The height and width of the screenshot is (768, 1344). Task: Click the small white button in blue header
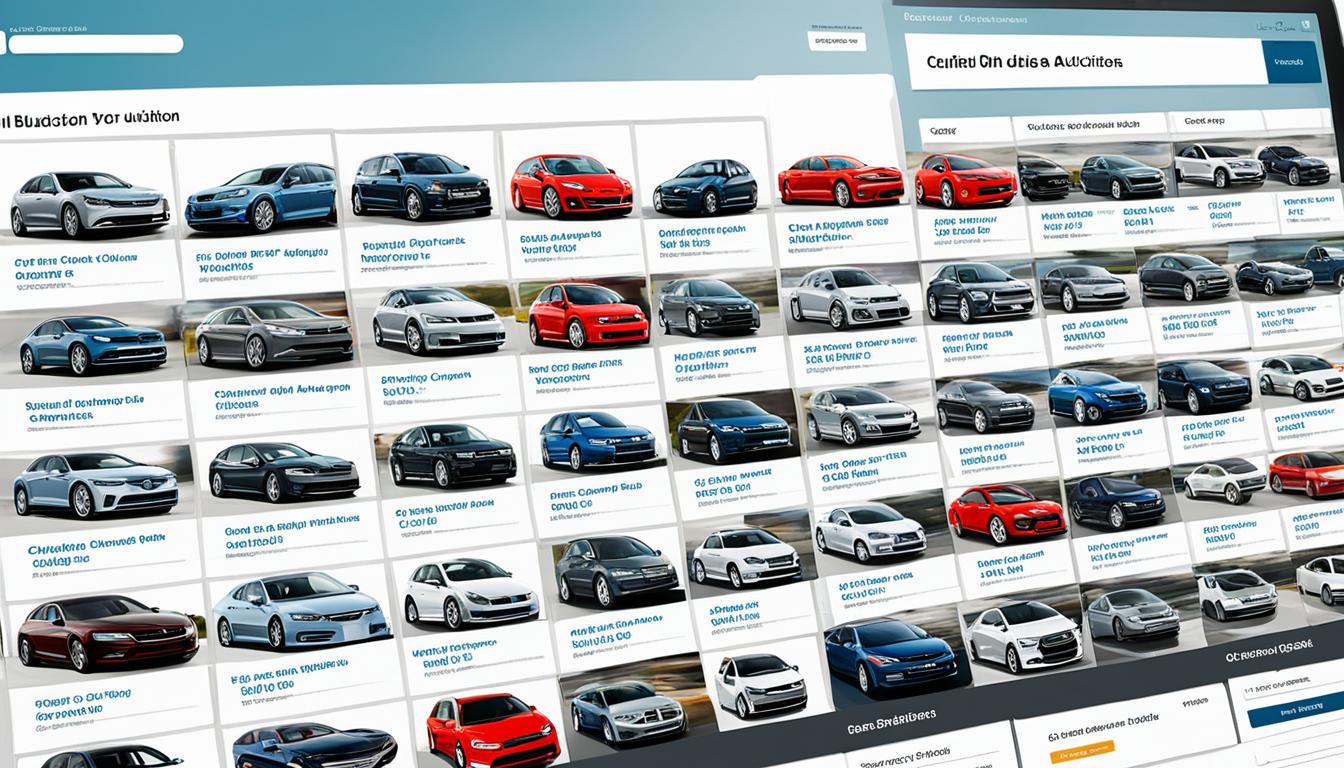tap(836, 41)
